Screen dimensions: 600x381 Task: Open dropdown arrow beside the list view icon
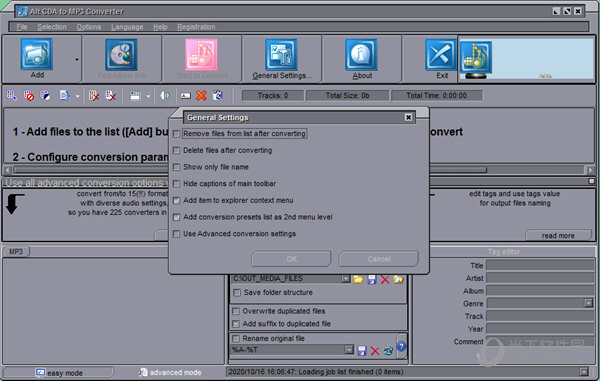coord(148,96)
